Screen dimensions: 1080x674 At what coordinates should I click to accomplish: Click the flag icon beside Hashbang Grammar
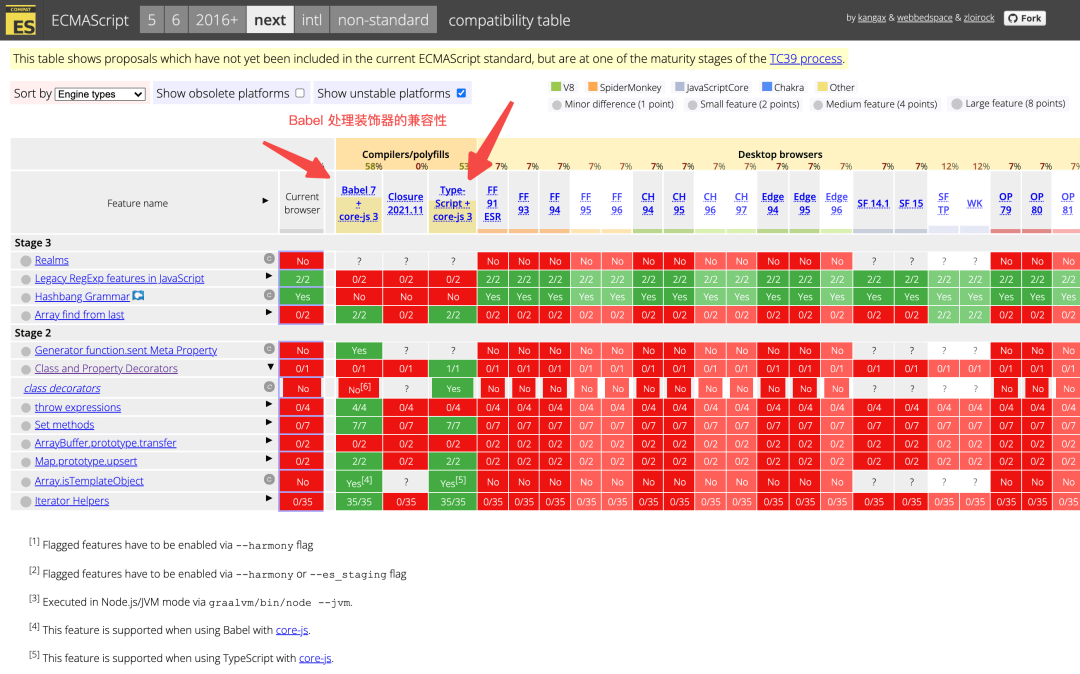(x=138, y=296)
